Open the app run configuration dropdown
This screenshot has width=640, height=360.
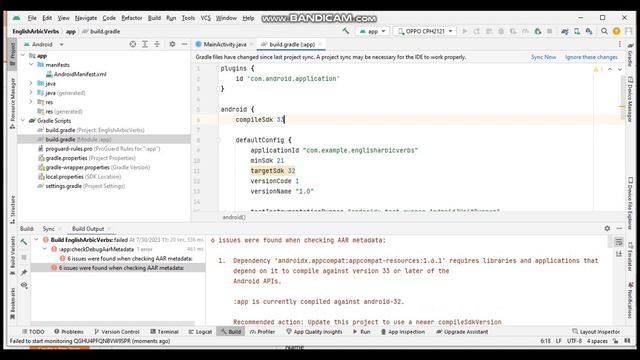coord(373,31)
